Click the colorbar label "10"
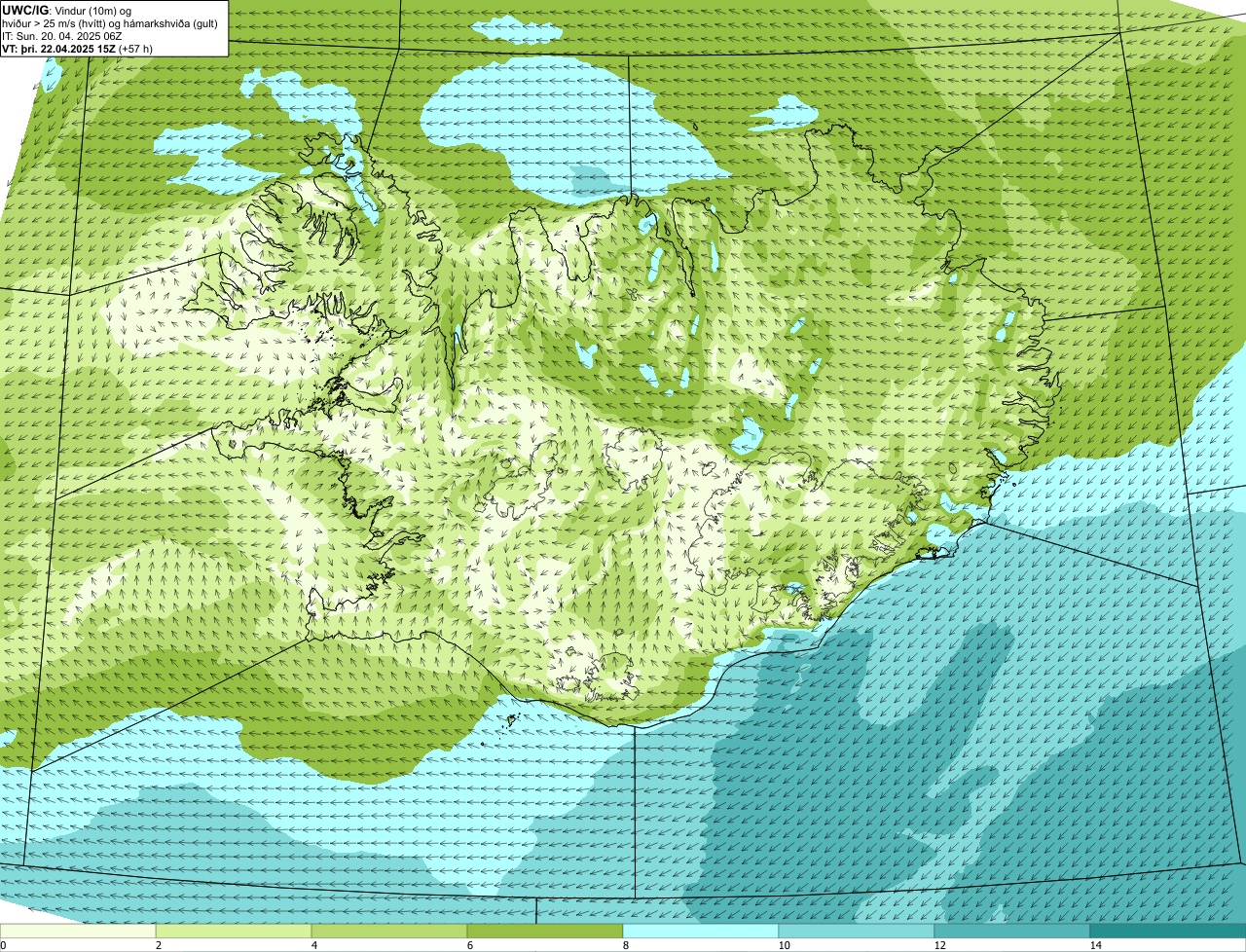The image size is (1246, 952). pyautogui.click(x=784, y=945)
